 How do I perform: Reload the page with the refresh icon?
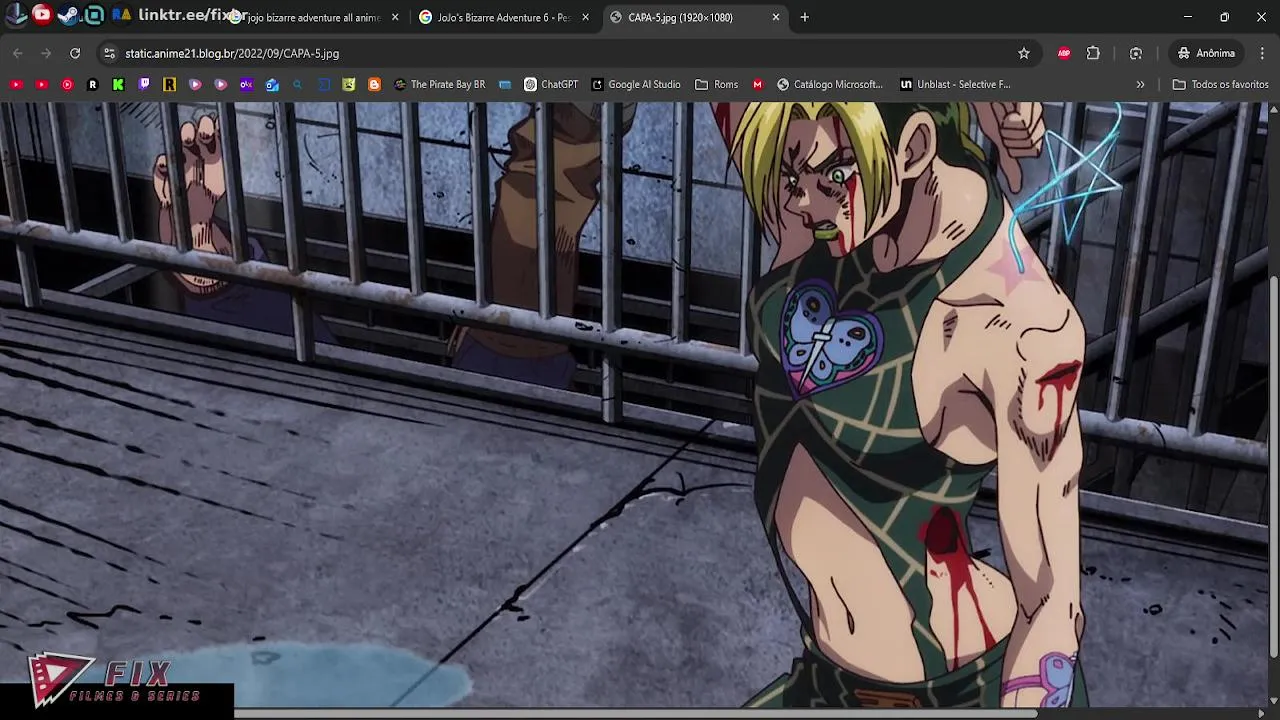tap(75, 53)
